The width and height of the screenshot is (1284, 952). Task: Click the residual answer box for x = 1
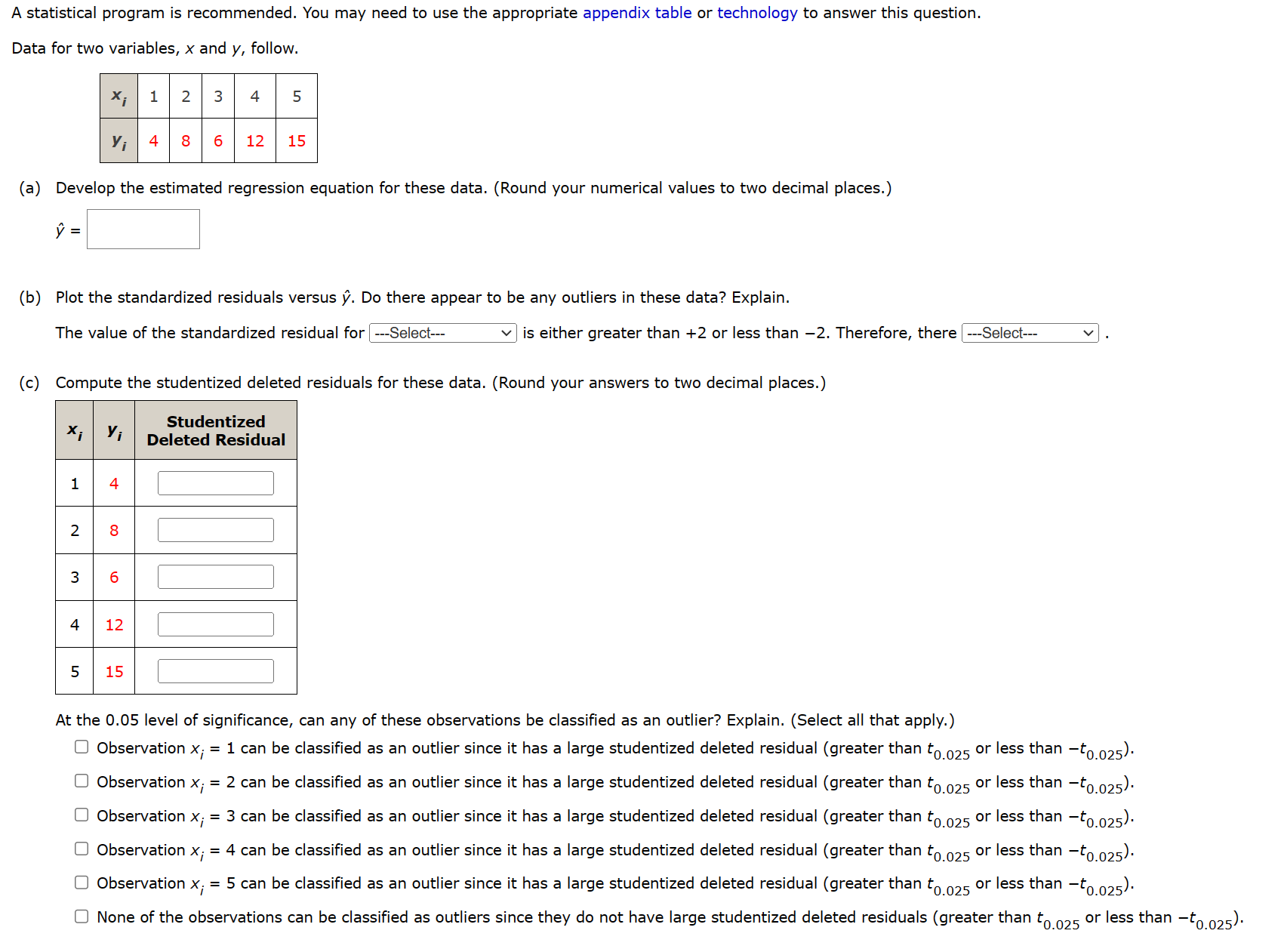(215, 482)
